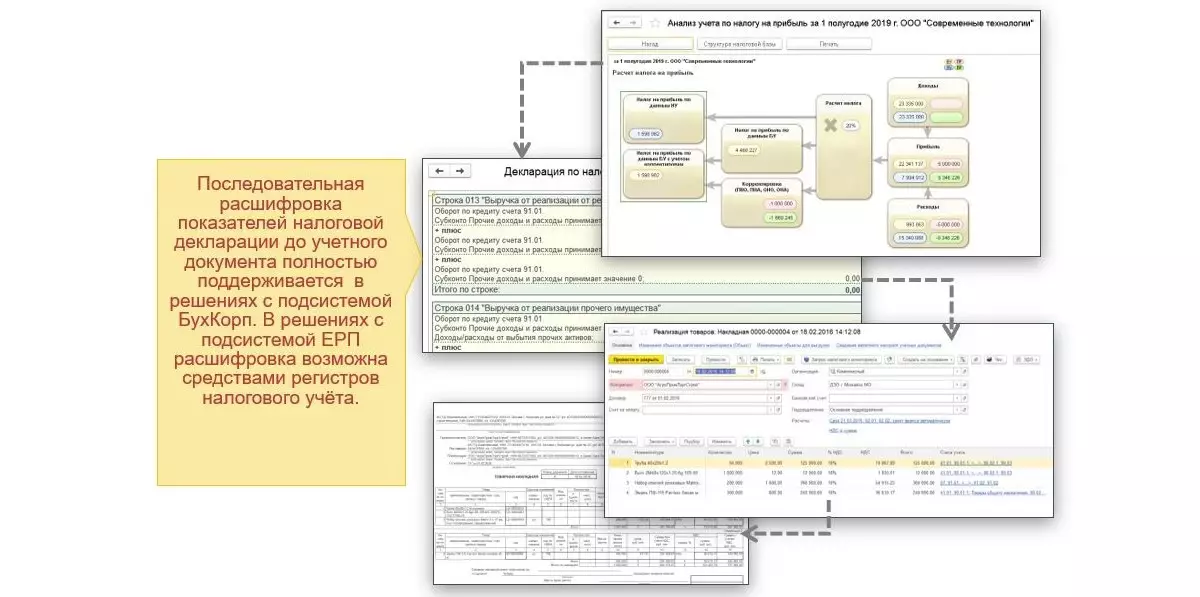Open the ЭДО dropdown in sales document

point(1026,359)
